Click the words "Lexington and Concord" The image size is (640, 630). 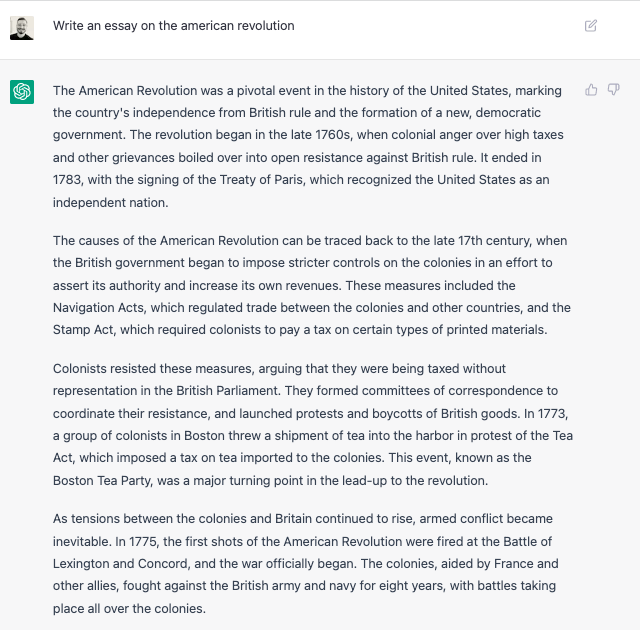(122, 563)
